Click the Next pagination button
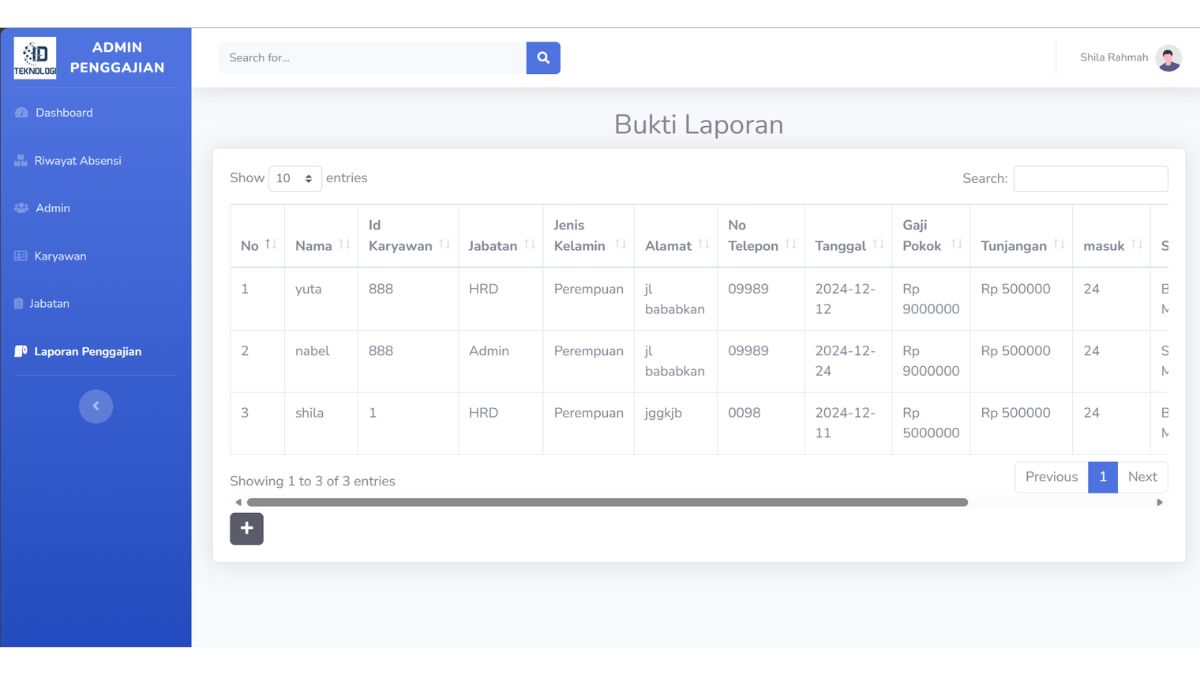 tap(1142, 477)
